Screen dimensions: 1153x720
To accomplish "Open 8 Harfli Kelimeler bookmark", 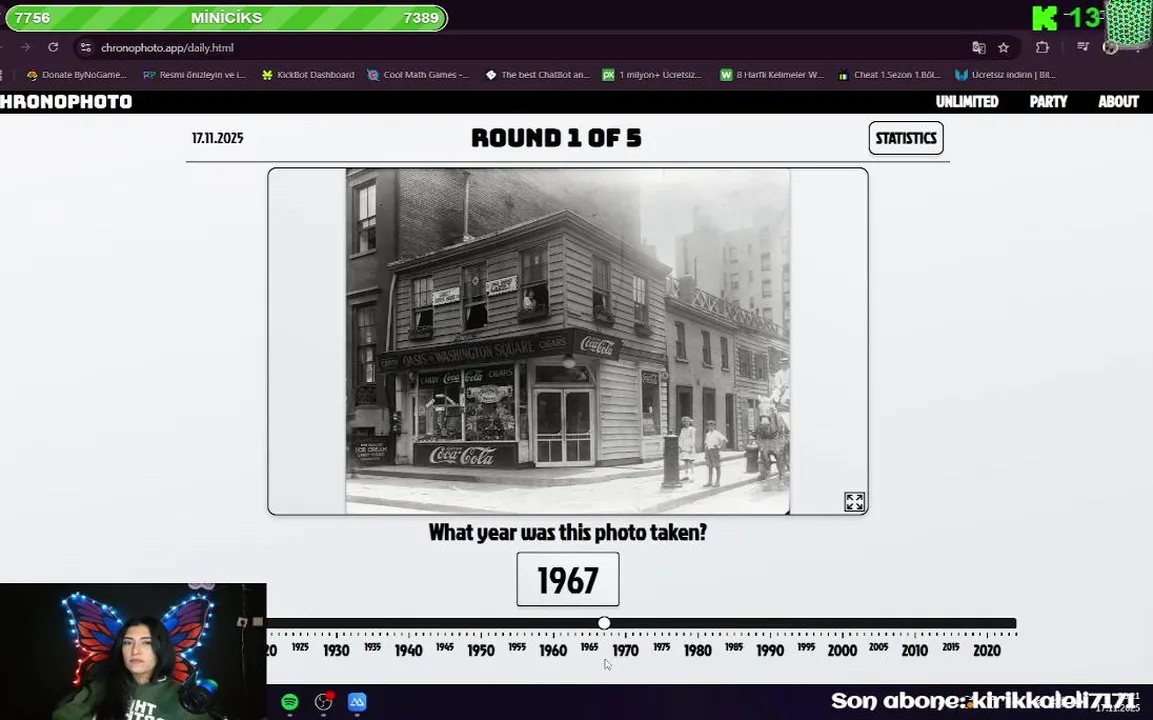I will 771,74.
